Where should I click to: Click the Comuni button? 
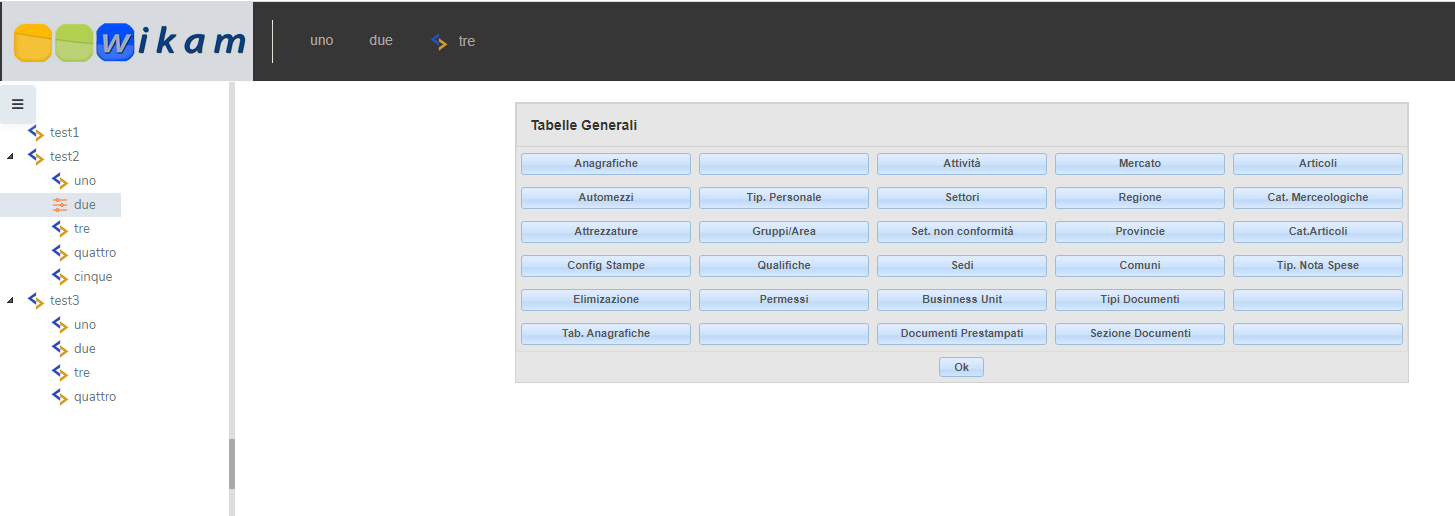(1140, 266)
